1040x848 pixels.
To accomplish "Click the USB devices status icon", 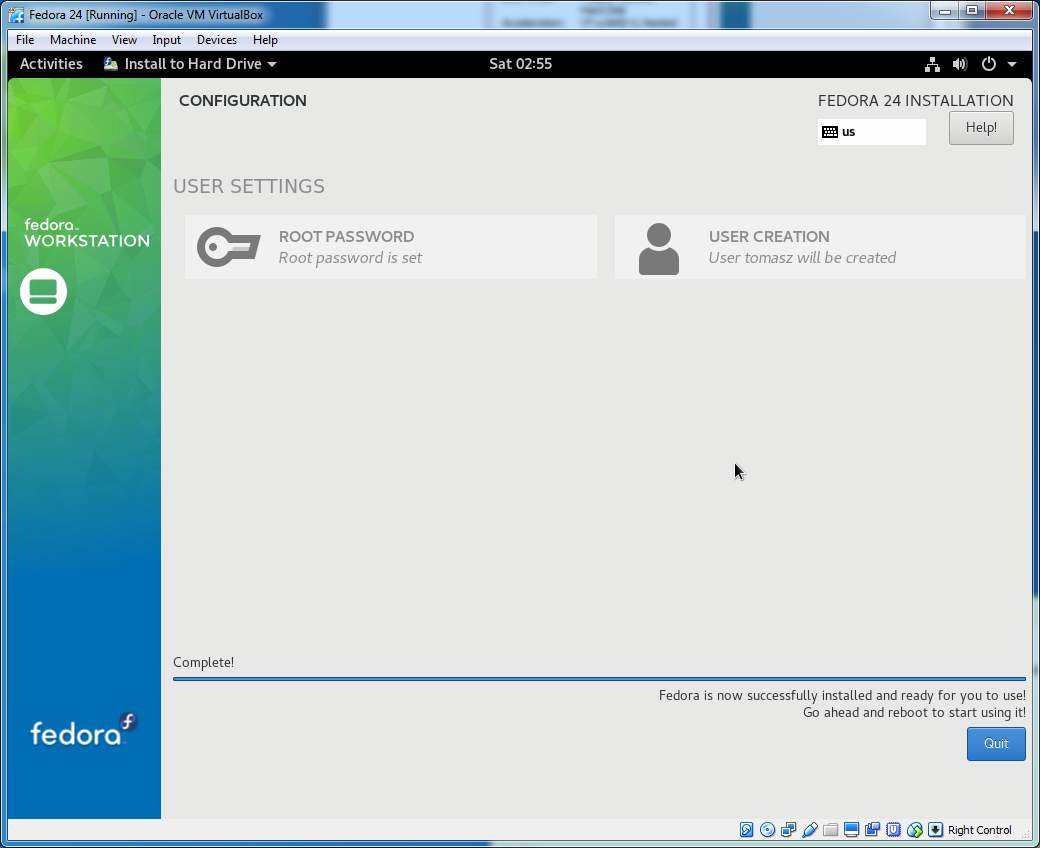I will click(x=810, y=829).
